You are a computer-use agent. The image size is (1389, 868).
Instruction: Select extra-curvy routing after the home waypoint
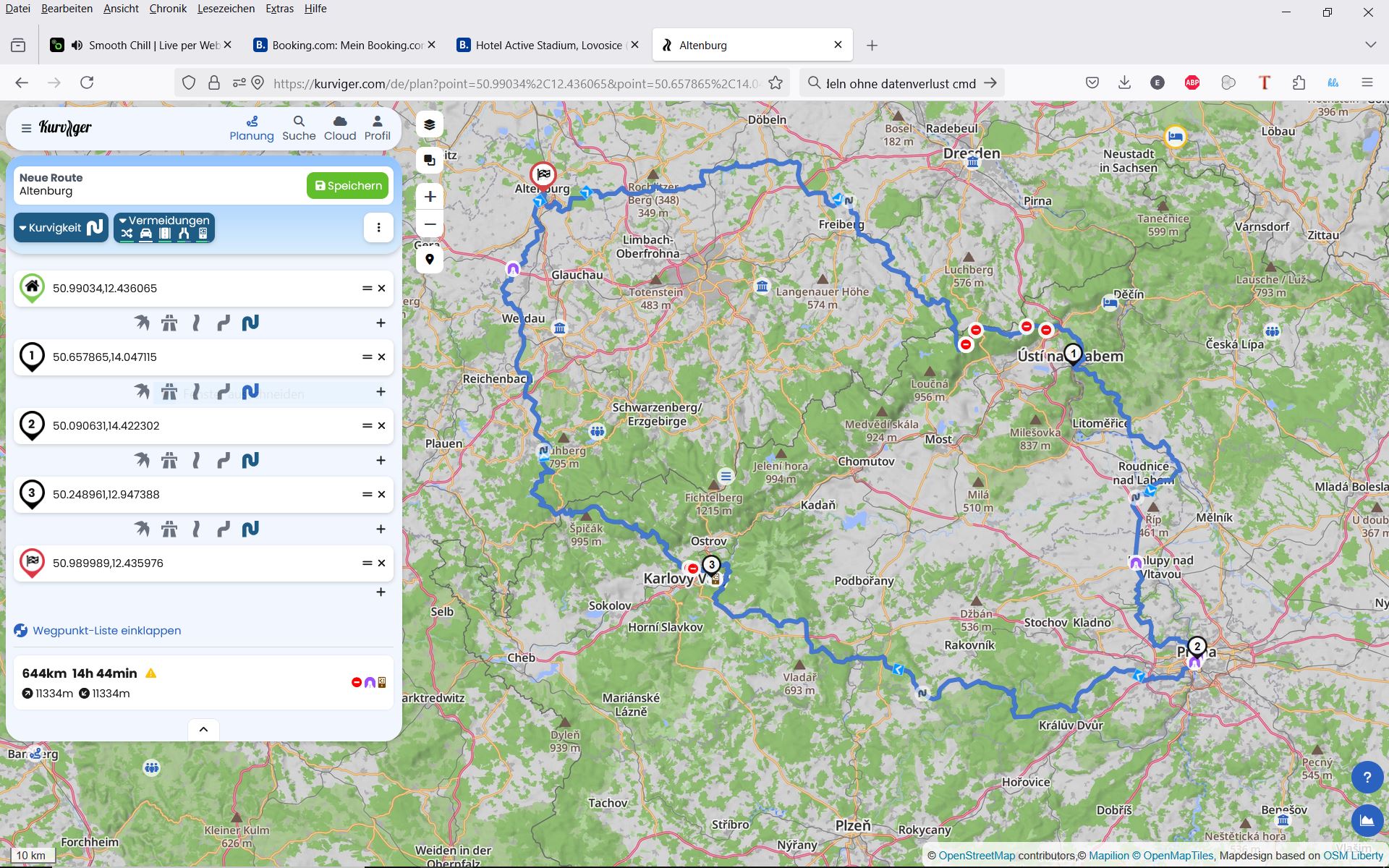point(250,323)
